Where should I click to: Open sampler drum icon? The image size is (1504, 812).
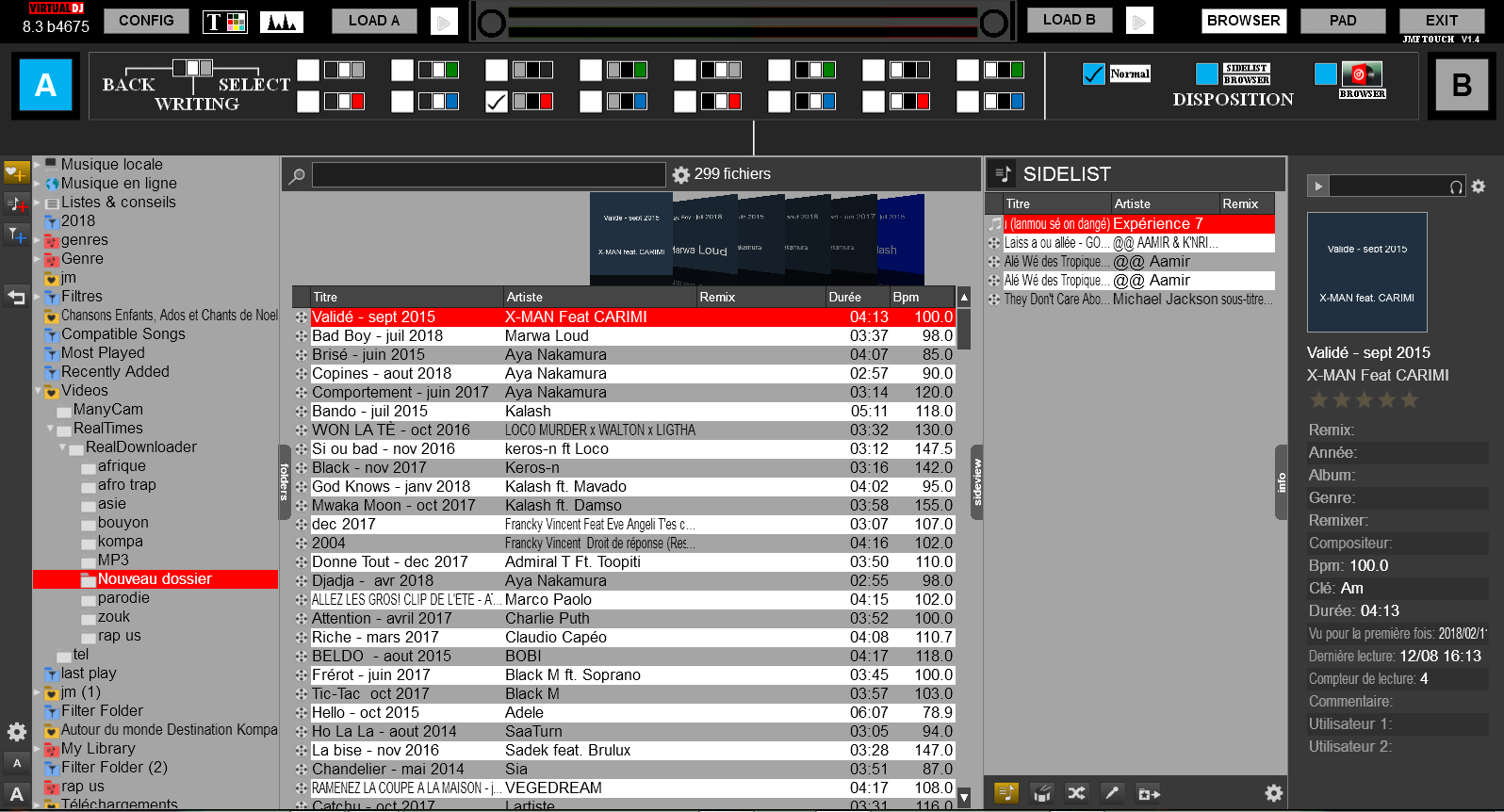(x=1041, y=793)
